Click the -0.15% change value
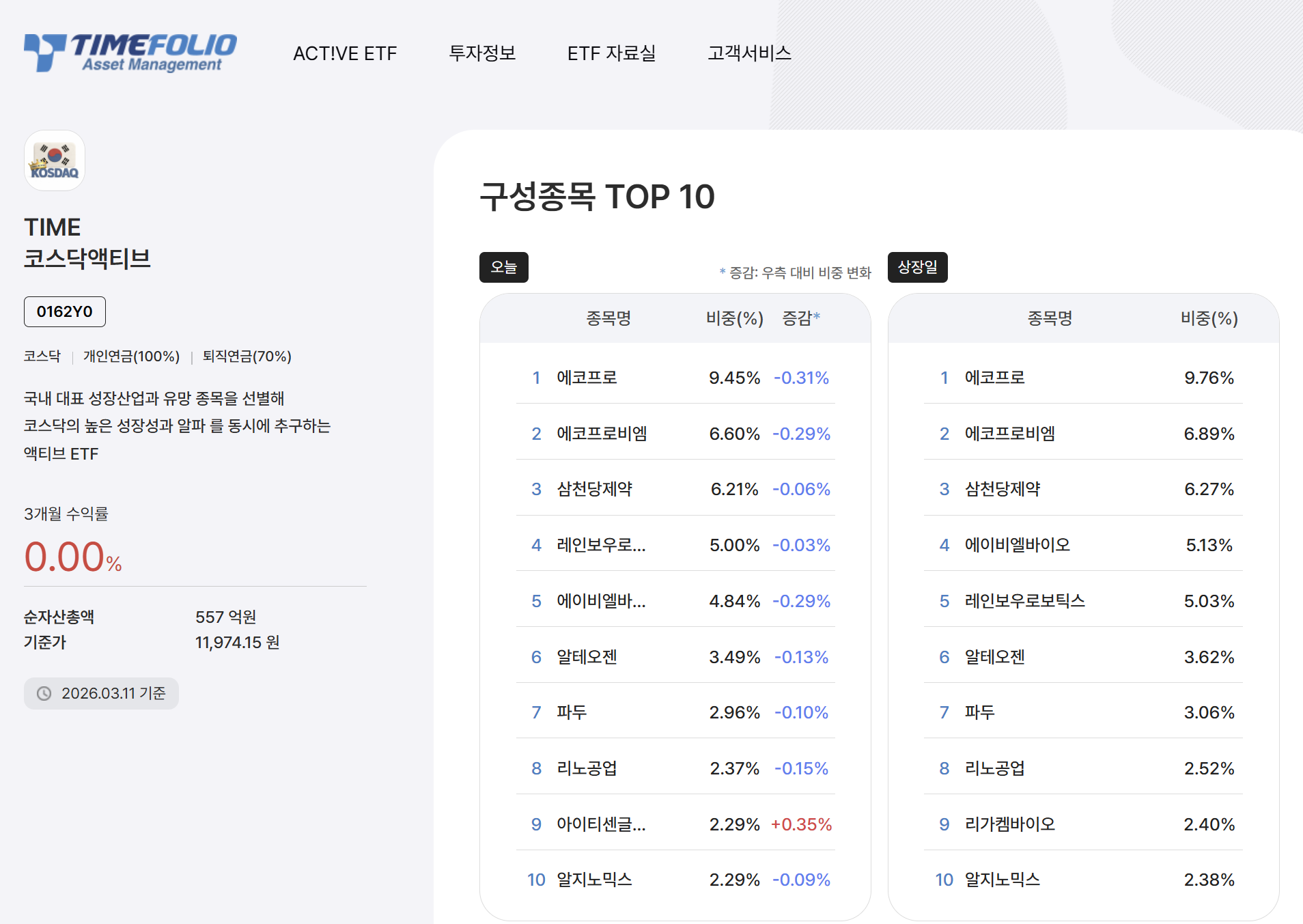Image resolution: width=1303 pixels, height=924 pixels. 802,768
